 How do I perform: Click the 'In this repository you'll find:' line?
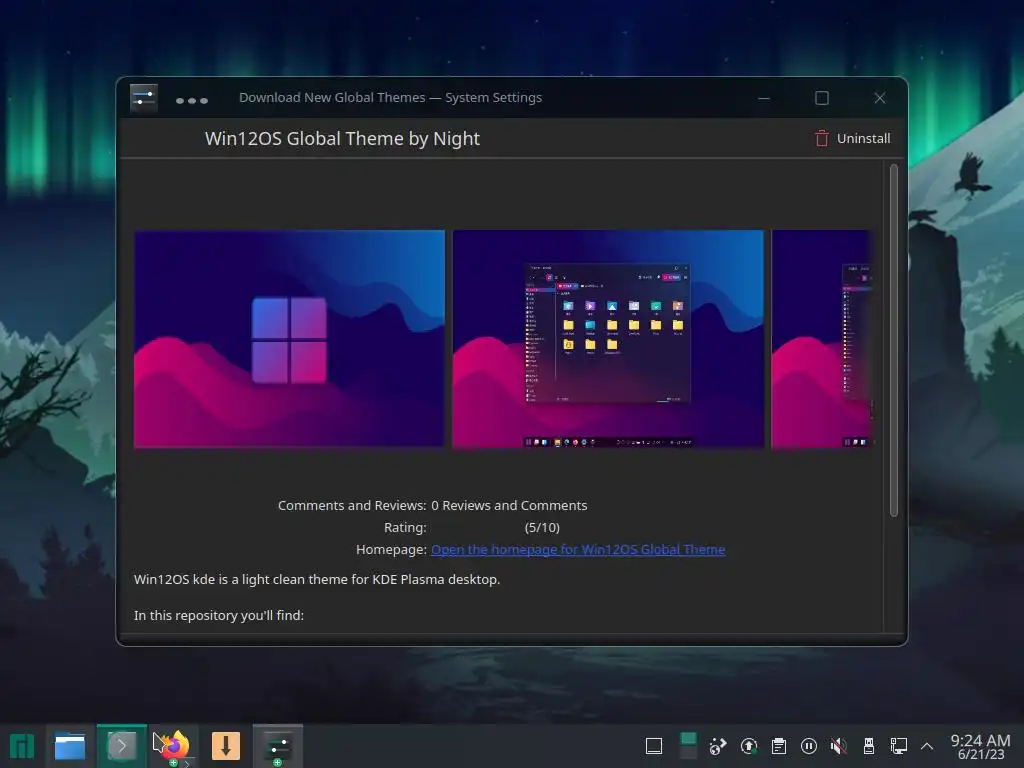tap(219, 615)
